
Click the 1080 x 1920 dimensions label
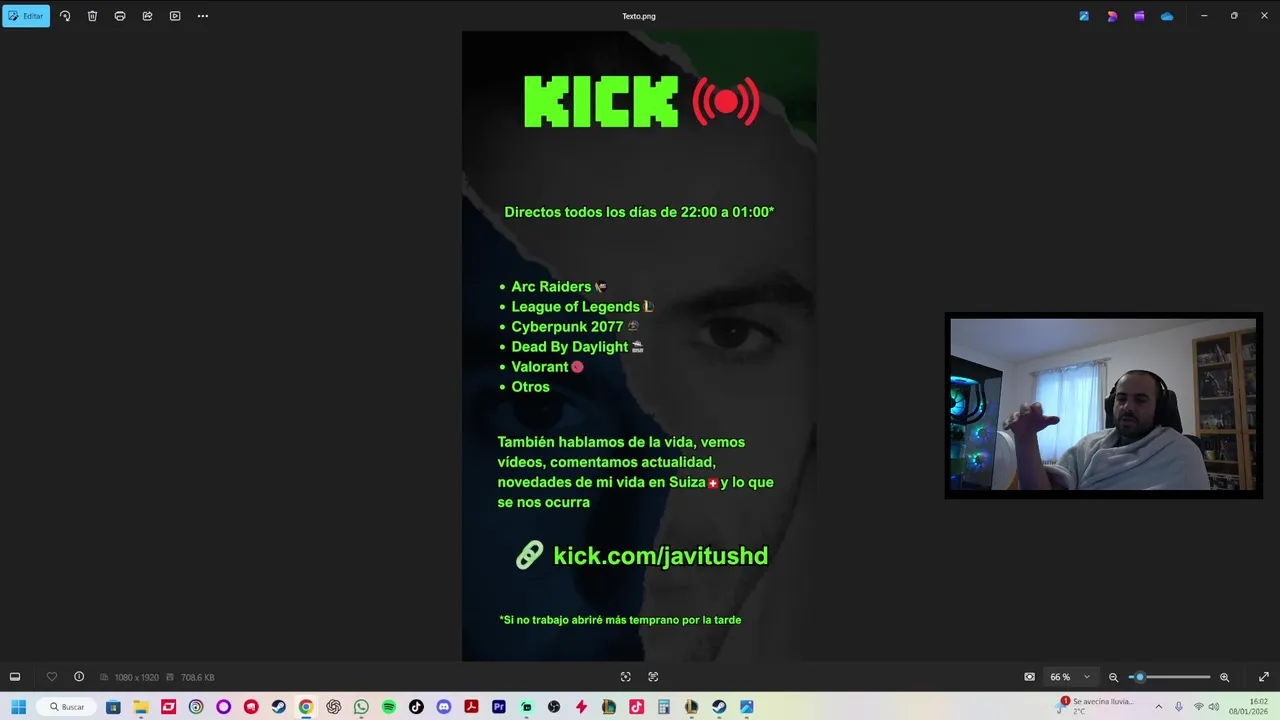click(x=136, y=677)
